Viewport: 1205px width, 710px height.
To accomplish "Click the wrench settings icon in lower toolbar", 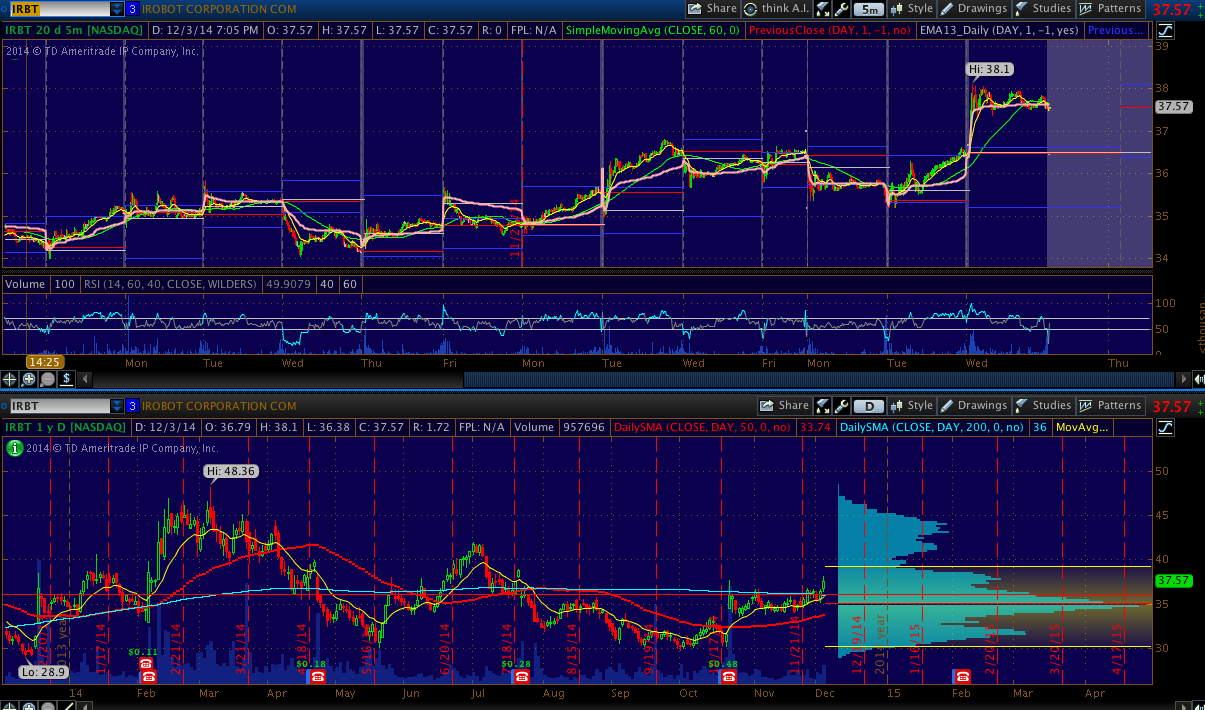I will pyautogui.click(x=842, y=406).
